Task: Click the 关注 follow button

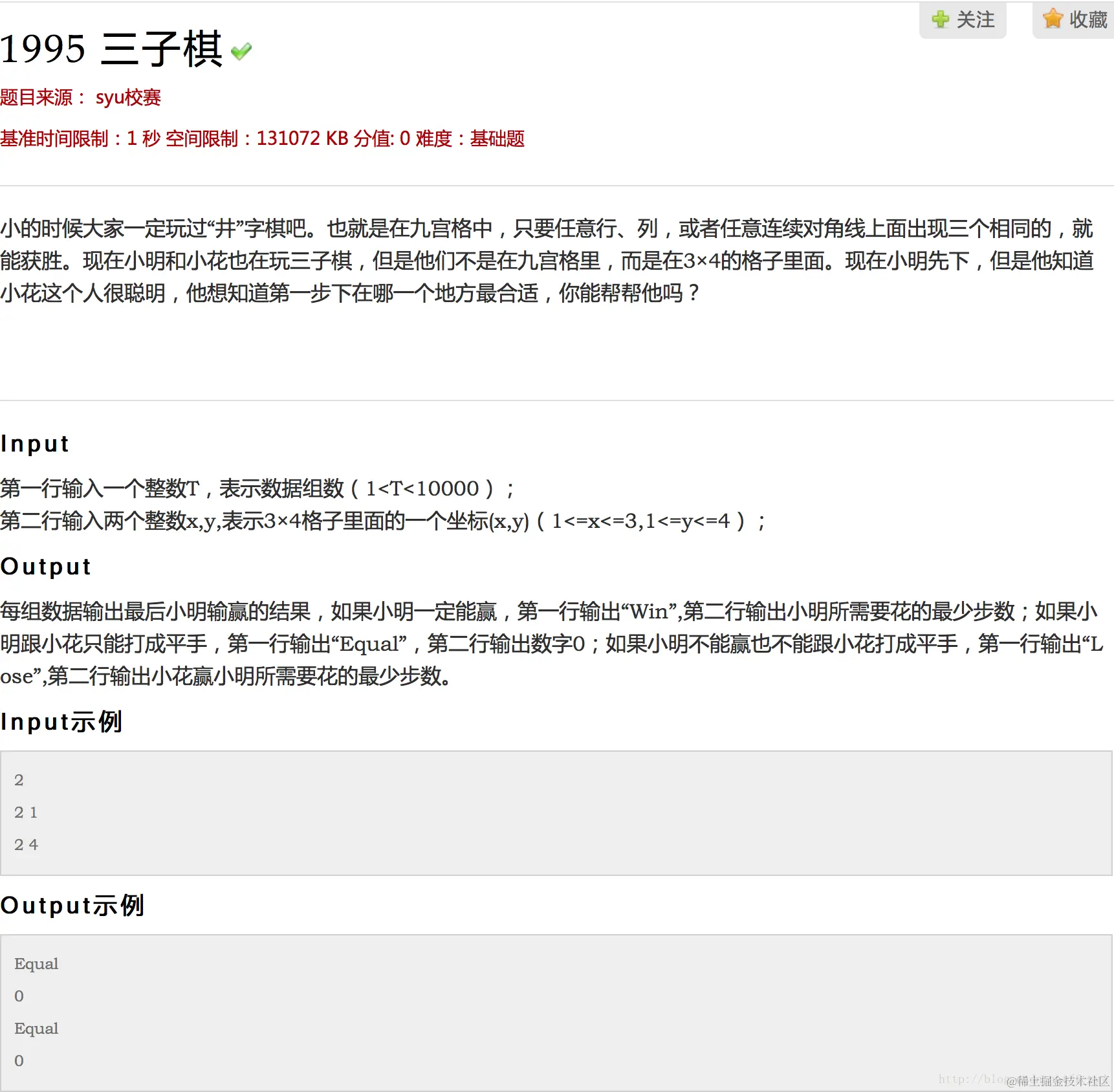Action: (x=963, y=20)
